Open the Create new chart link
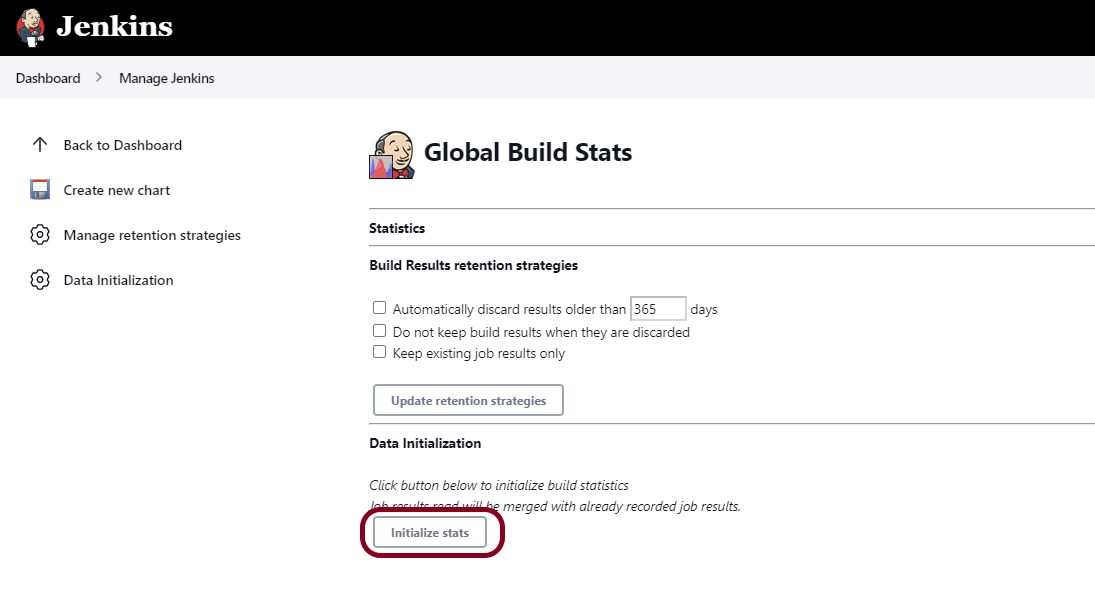The height and width of the screenshot is (599, 1095). coord(116,190)
